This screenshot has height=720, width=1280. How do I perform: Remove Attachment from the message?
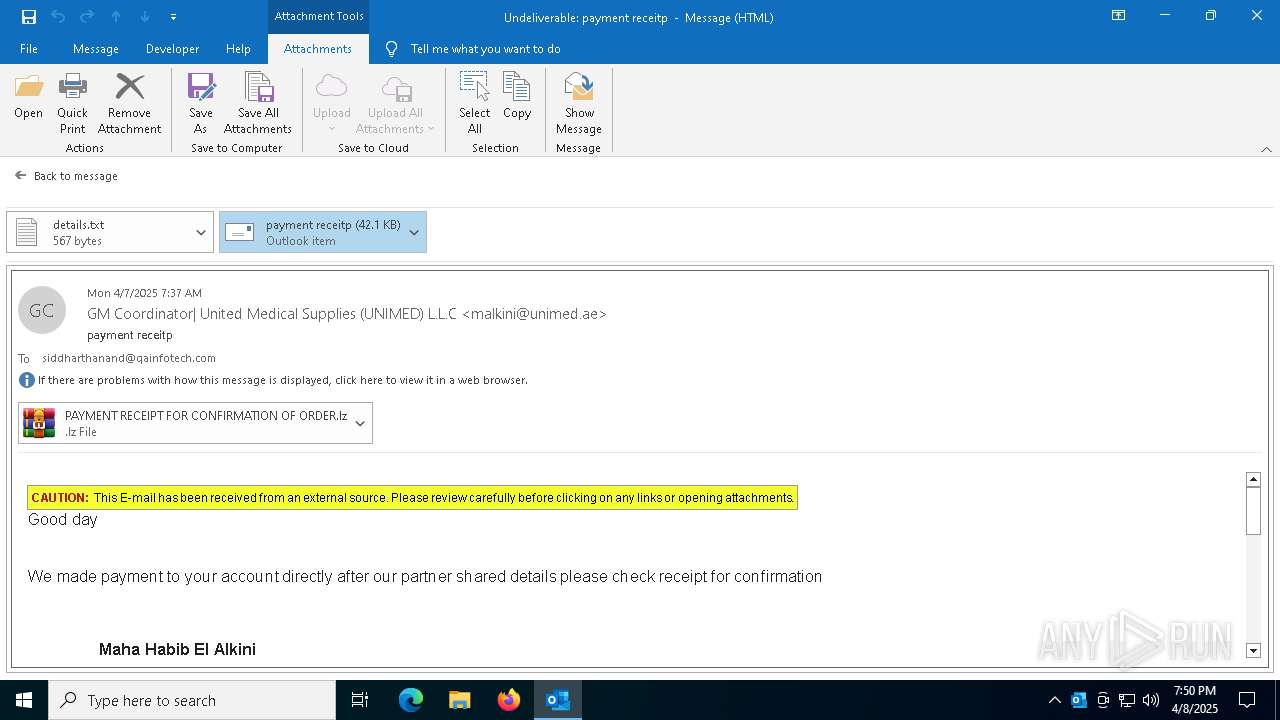[x=129, y=103]
